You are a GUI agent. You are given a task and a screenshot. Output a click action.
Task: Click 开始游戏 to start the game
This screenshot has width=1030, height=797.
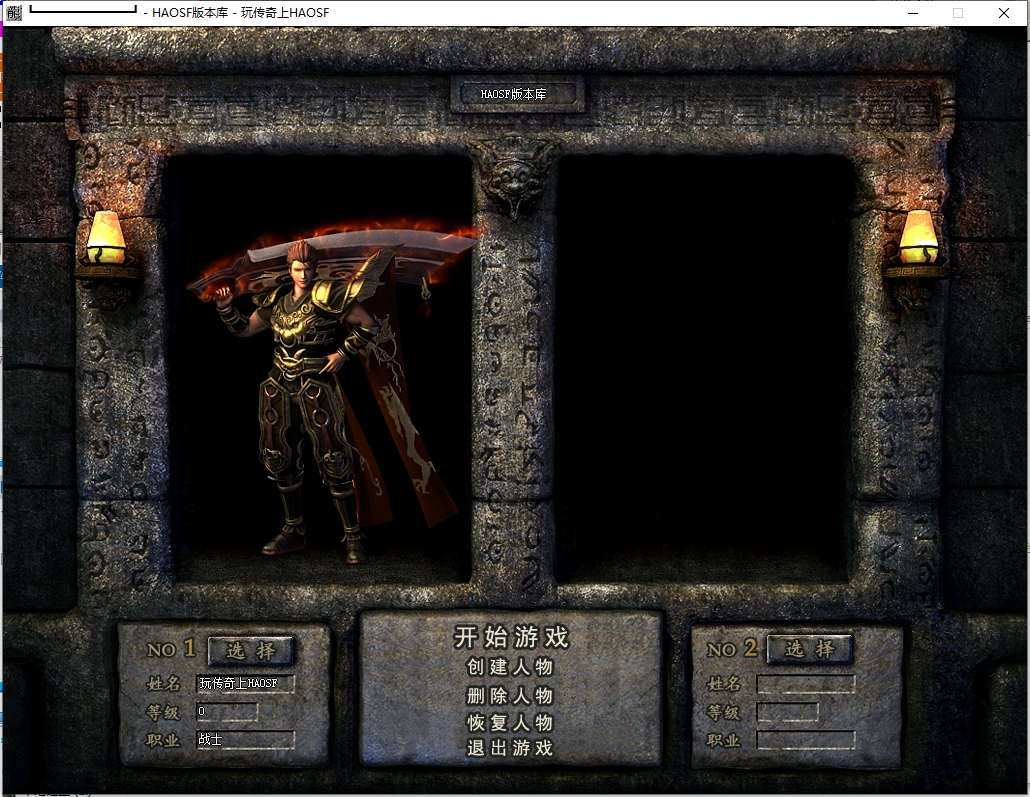click(511, 637)
